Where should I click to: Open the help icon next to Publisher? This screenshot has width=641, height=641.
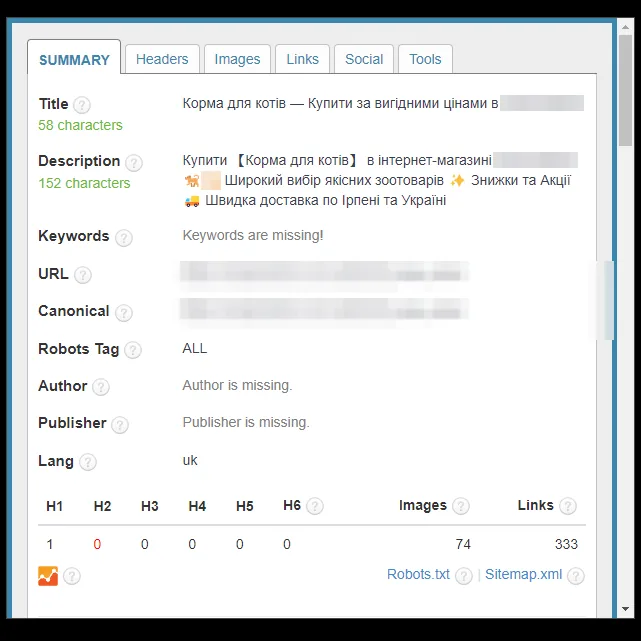tap(120, 425)
